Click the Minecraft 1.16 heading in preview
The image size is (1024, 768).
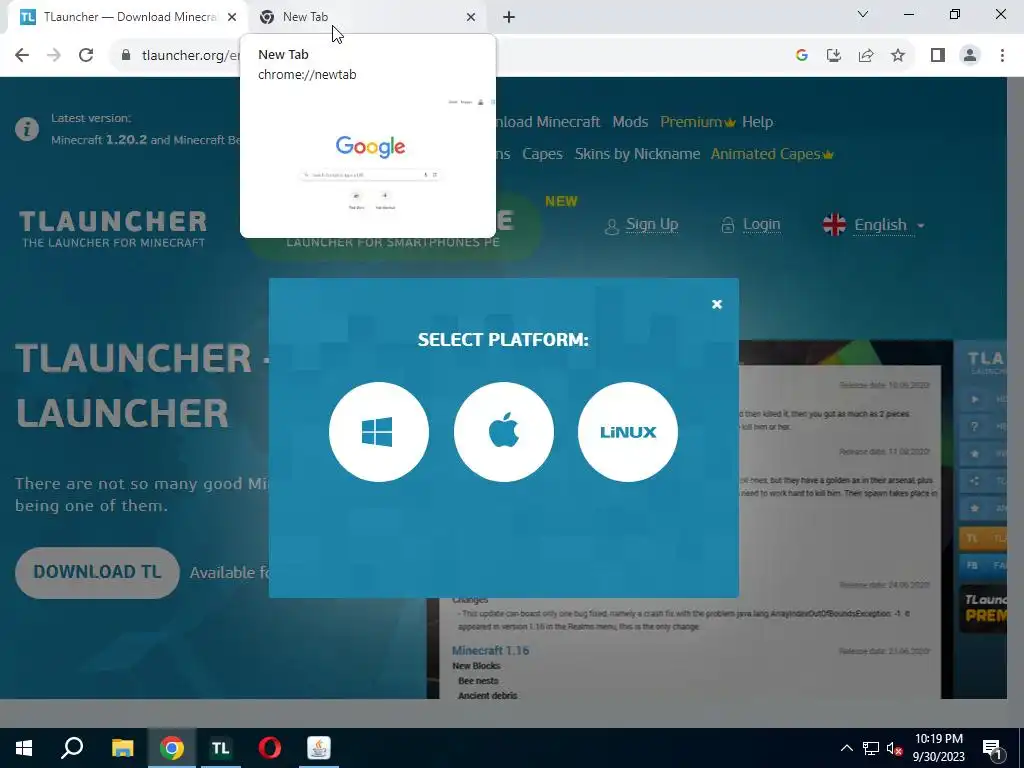point(490,650)
